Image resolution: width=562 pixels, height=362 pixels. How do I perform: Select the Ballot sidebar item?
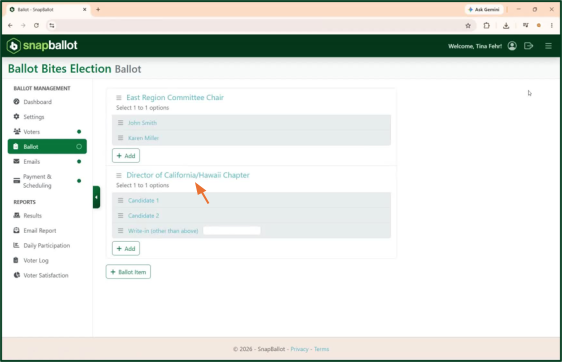coord(47,146)
